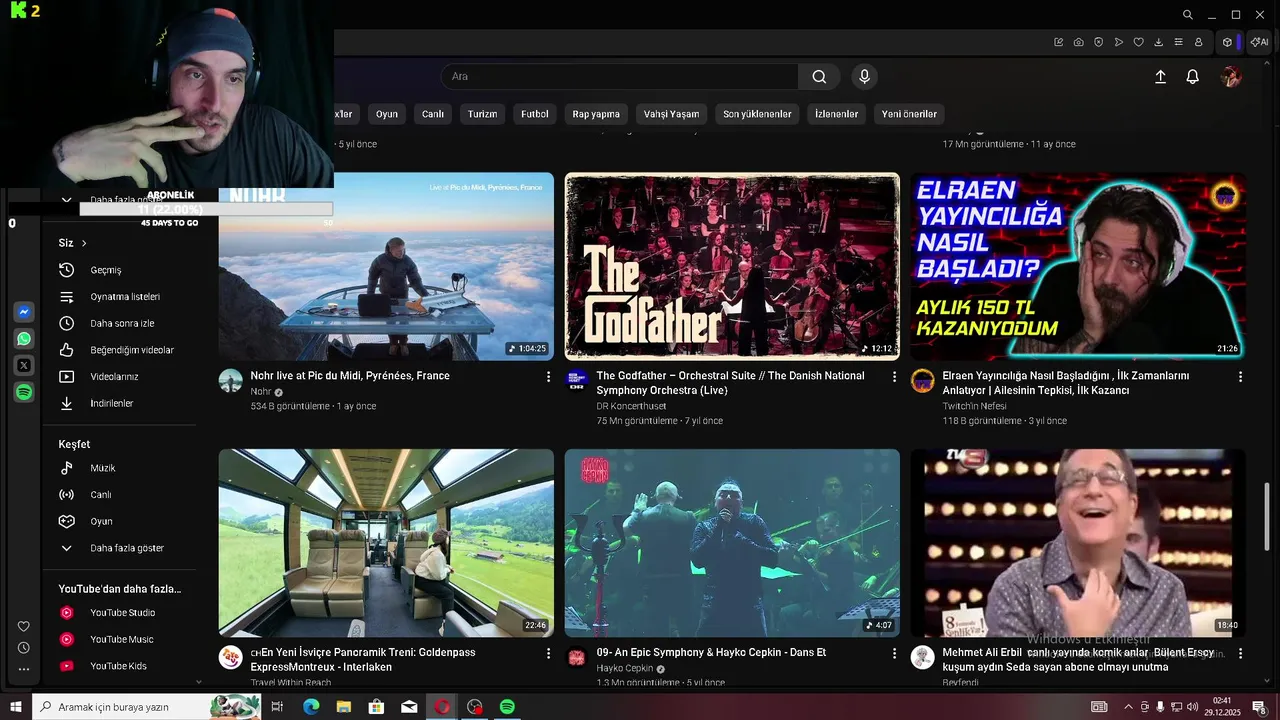This screenshot has width=1280, height=720.
Task: Open Opera easy setup sliders icon
Action: 1178,42
